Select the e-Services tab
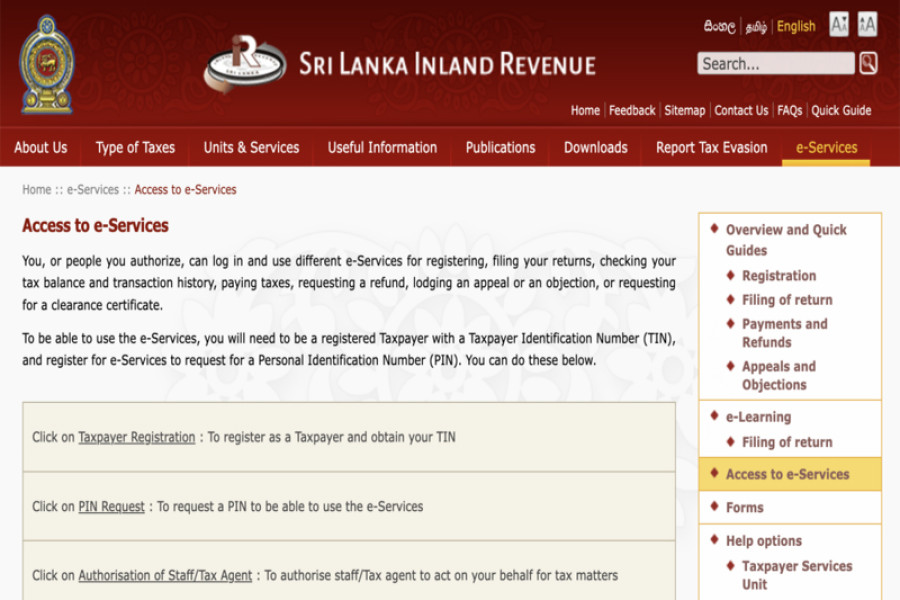Viewport: 900px width, 600px height. point(827,148)
